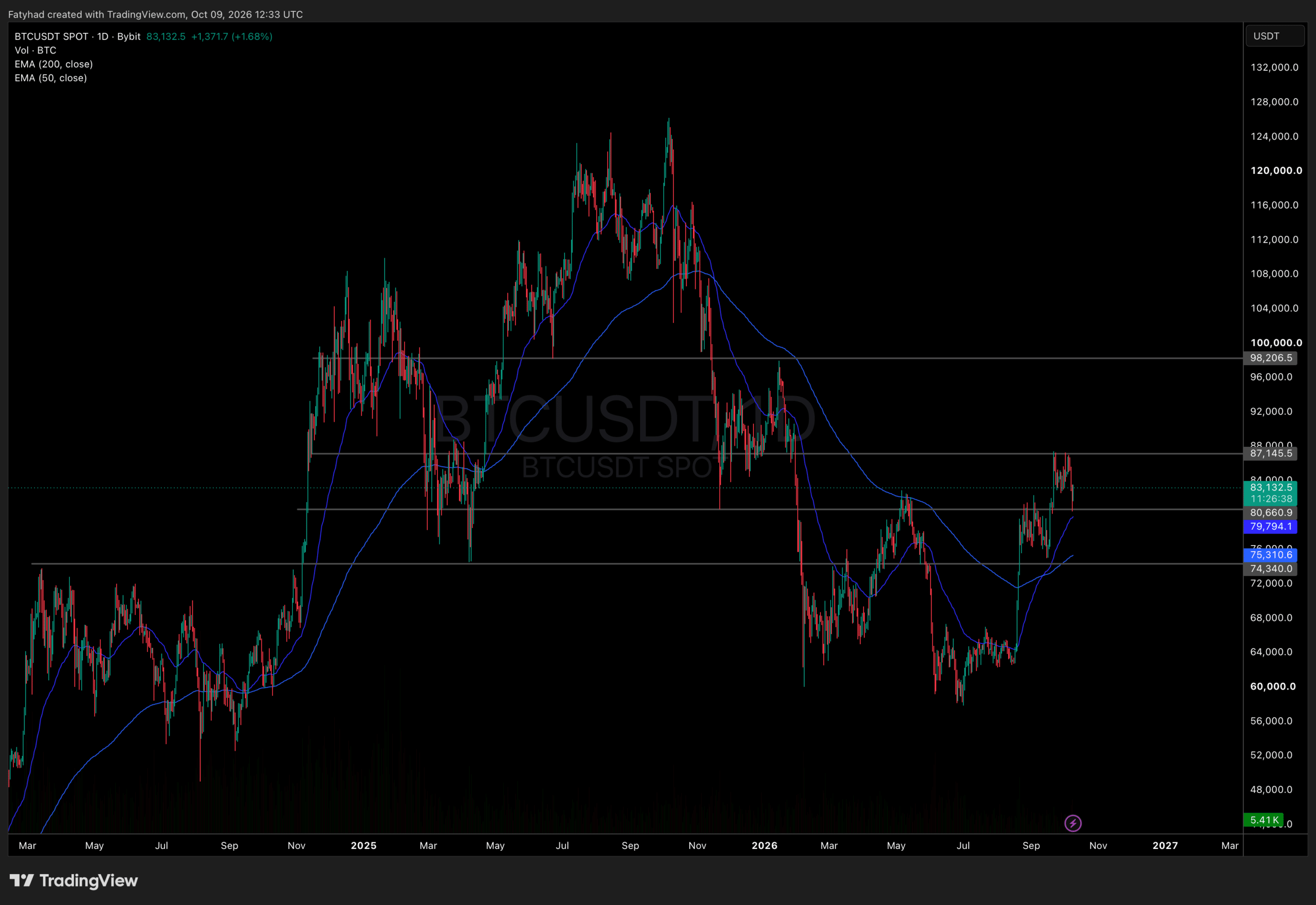Open the USDT currency selector
1316x905 pixels.
[1275, 35]
